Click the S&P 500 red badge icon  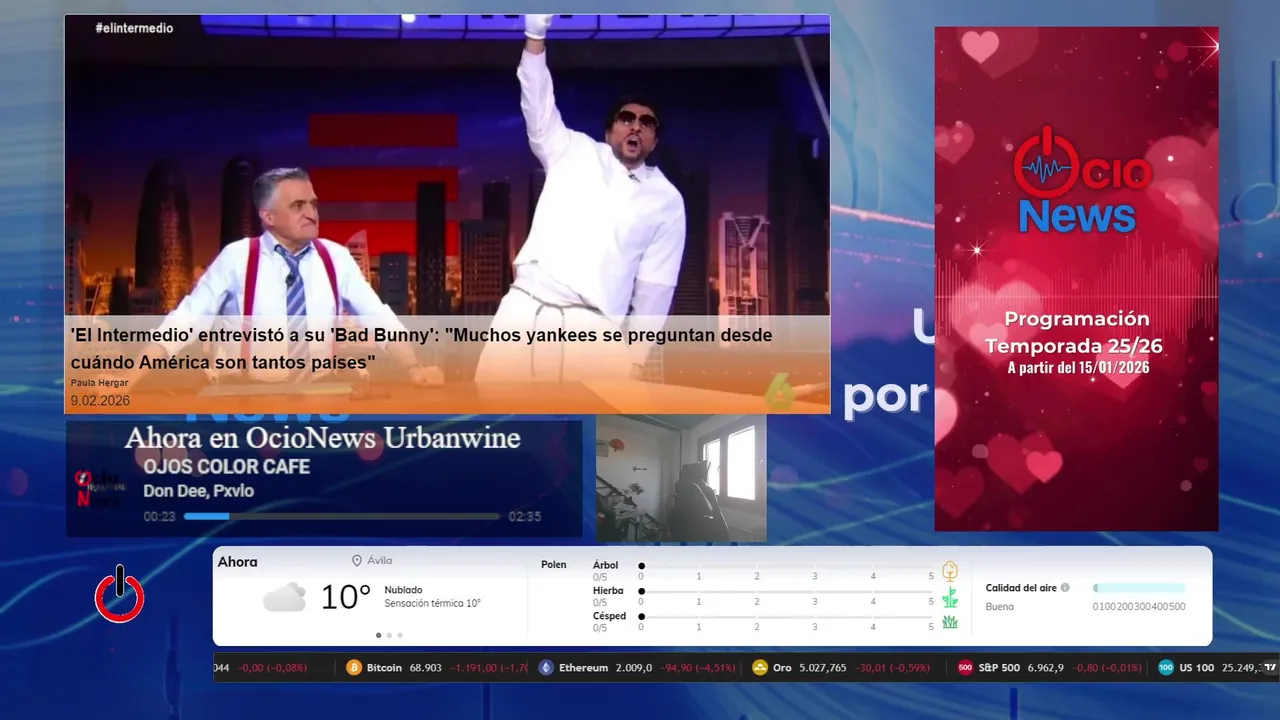(965, 667)
